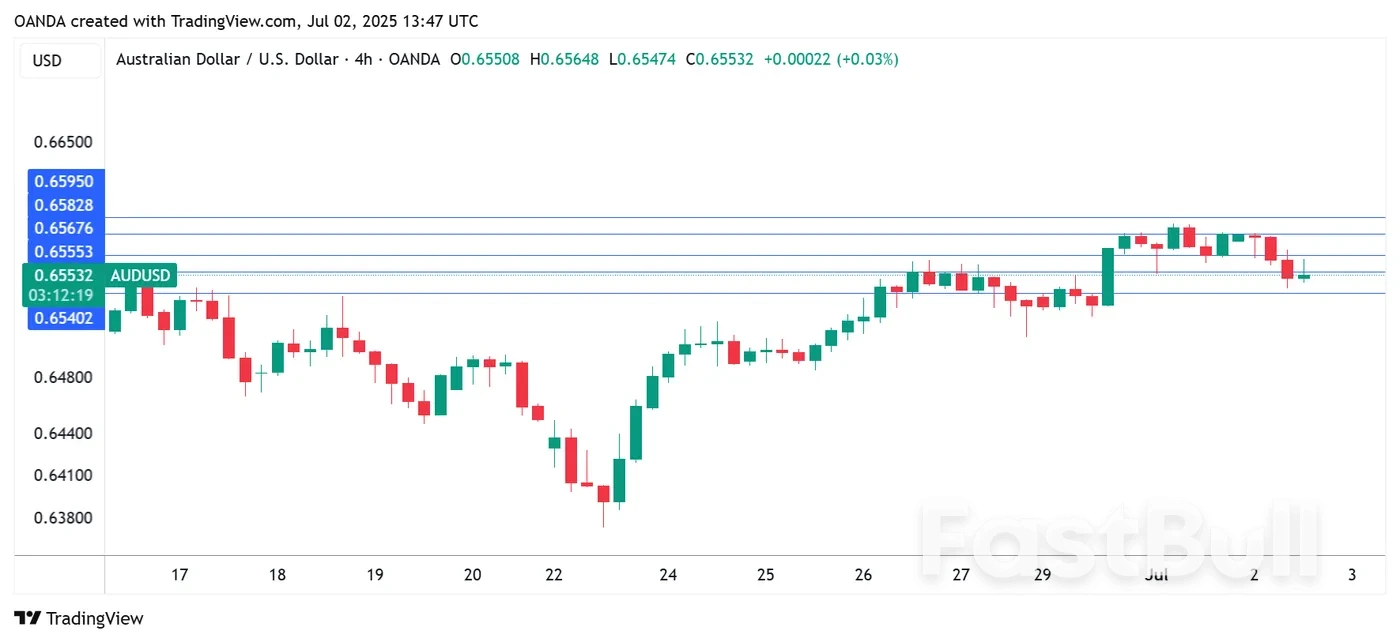
Task: Click the OANDA exchange name in the title
Action: (415, 59)
